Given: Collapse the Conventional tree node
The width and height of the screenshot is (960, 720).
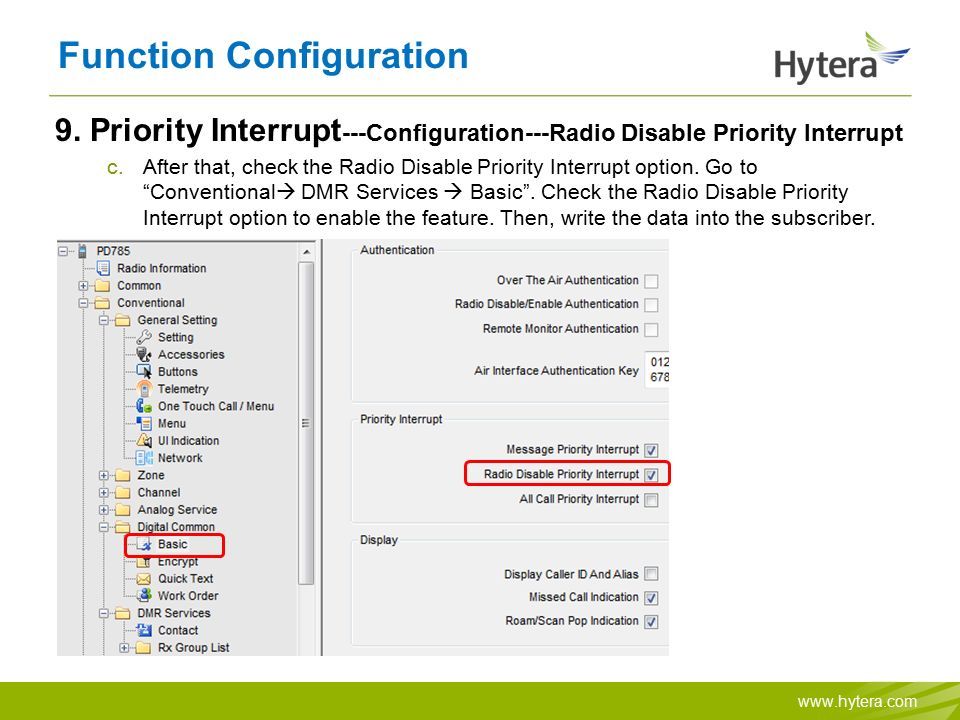Looking at the screenshot, I should pos(83,303).
